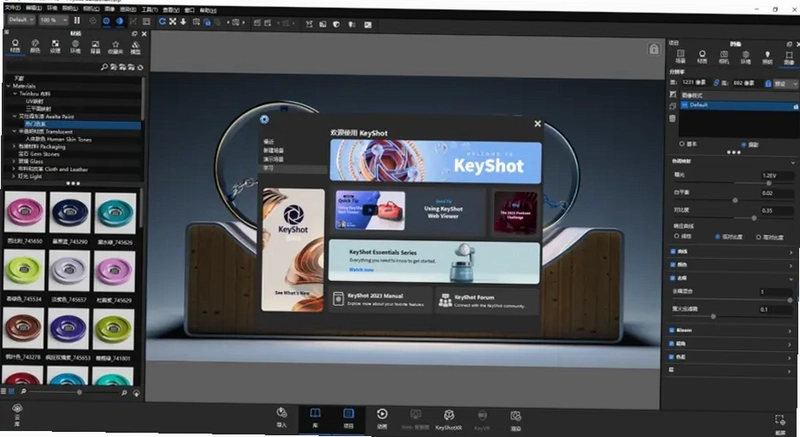Switch to the Textures library tab
The height and width of the screenshot is (437, 800).
click(55, 46)
